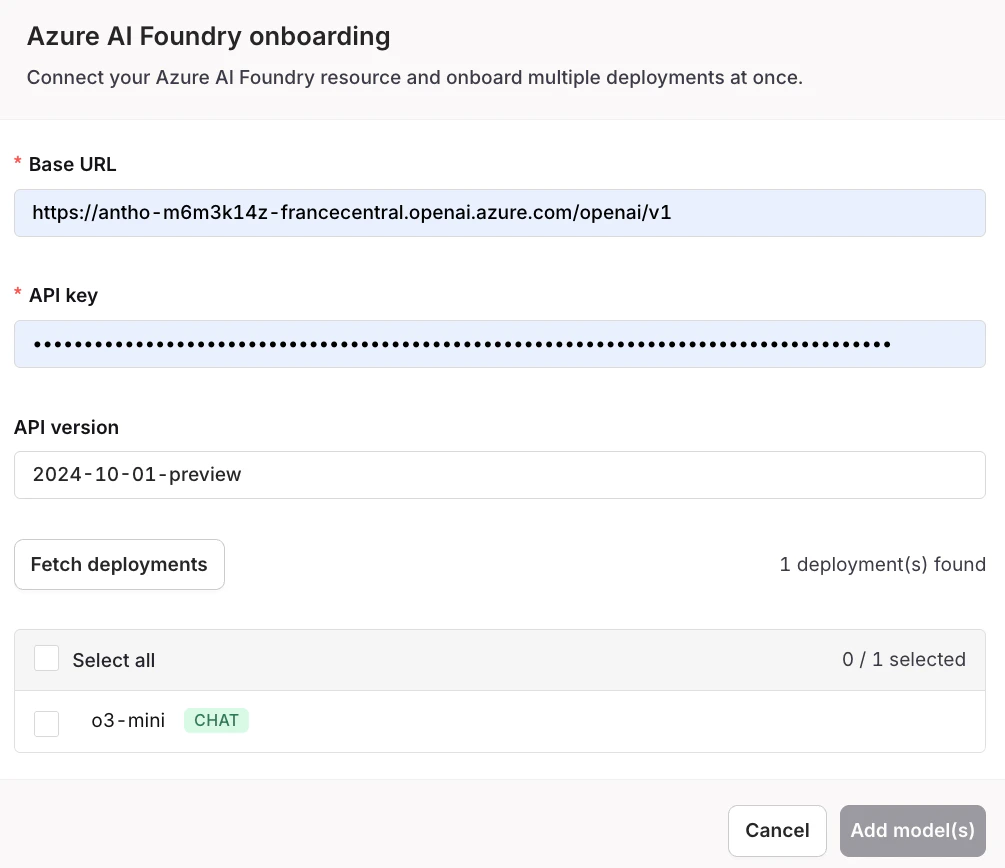Focus the API key password field
Viewport: 1005px width, 868px height.
coord(500,344)
